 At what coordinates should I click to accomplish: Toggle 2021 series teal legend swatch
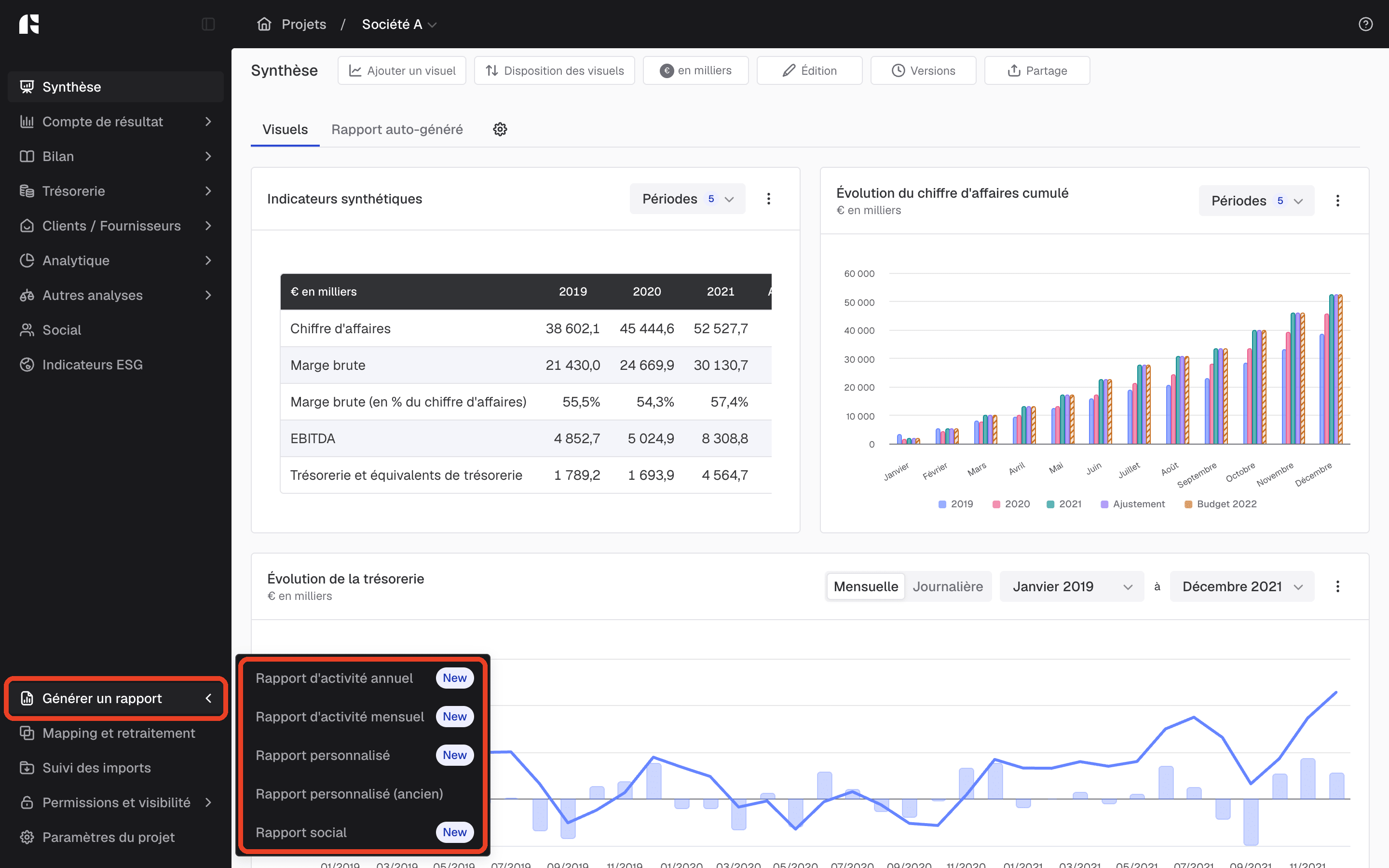pos(1050,504)
